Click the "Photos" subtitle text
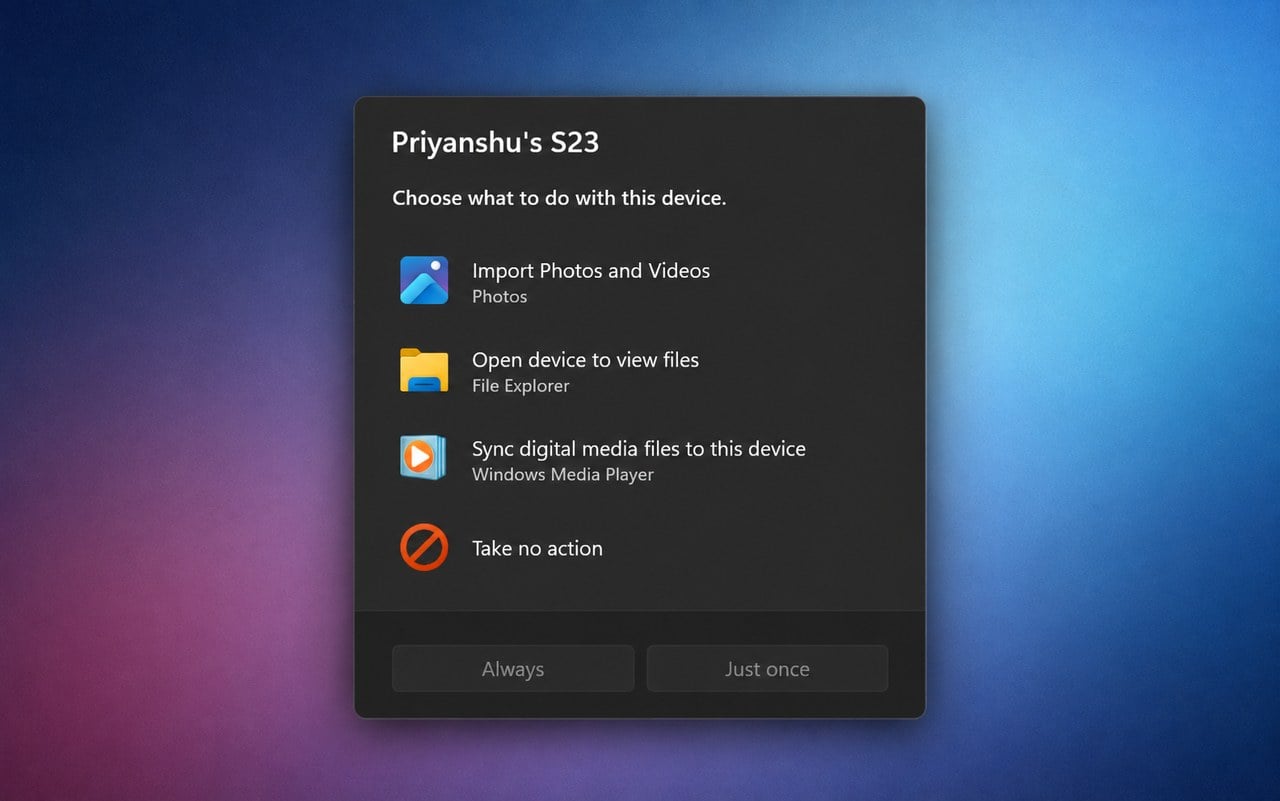Viewport: 1280px width, 801px height. pyautogui.click(x=499, y=297)
